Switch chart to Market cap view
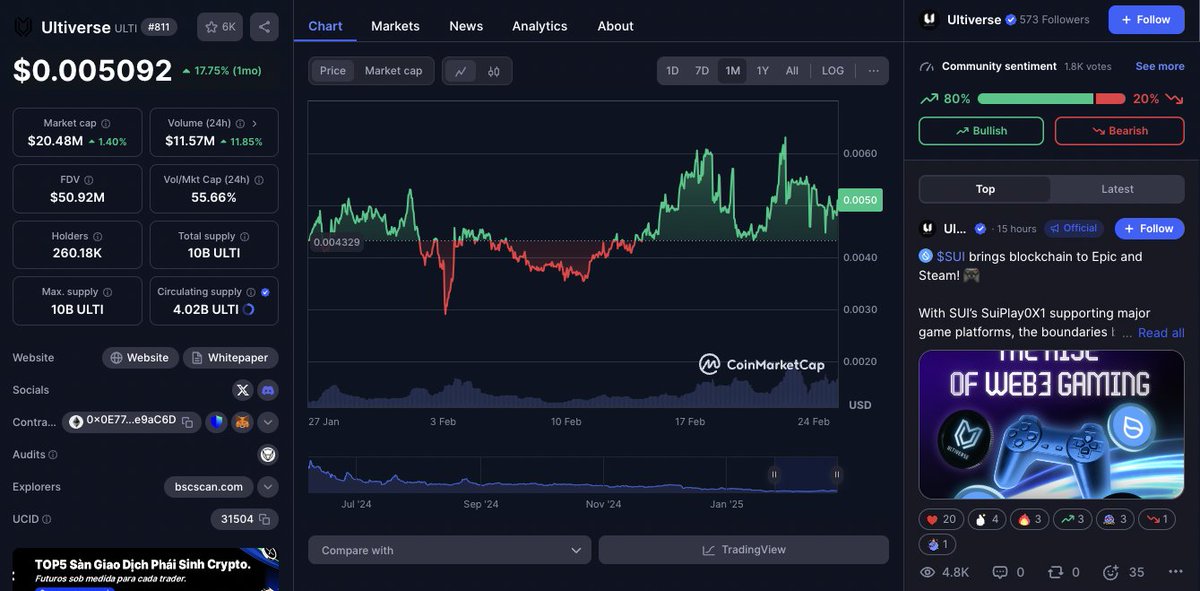 point(393,71)
